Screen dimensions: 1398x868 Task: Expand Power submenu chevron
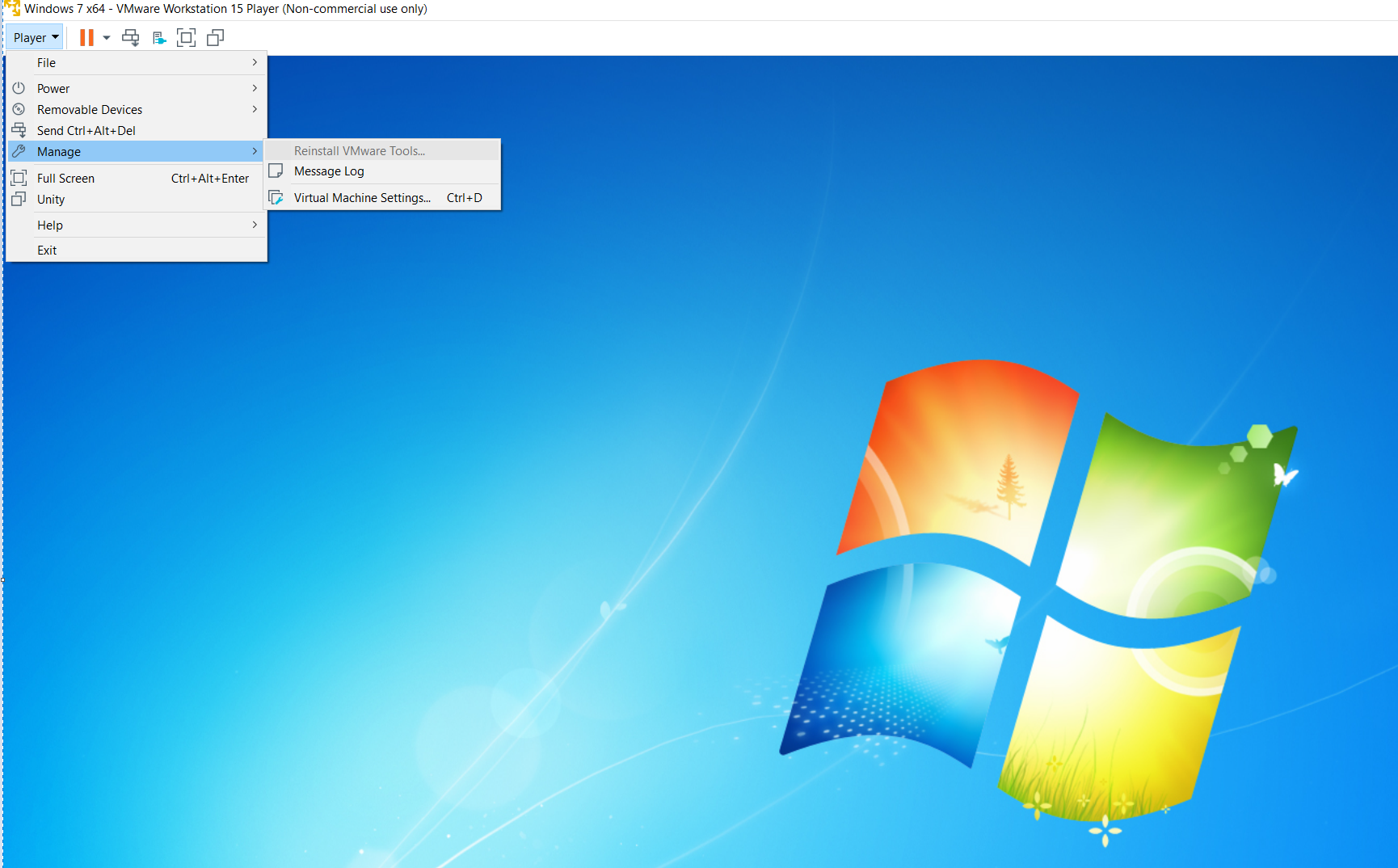click(255, 88)
